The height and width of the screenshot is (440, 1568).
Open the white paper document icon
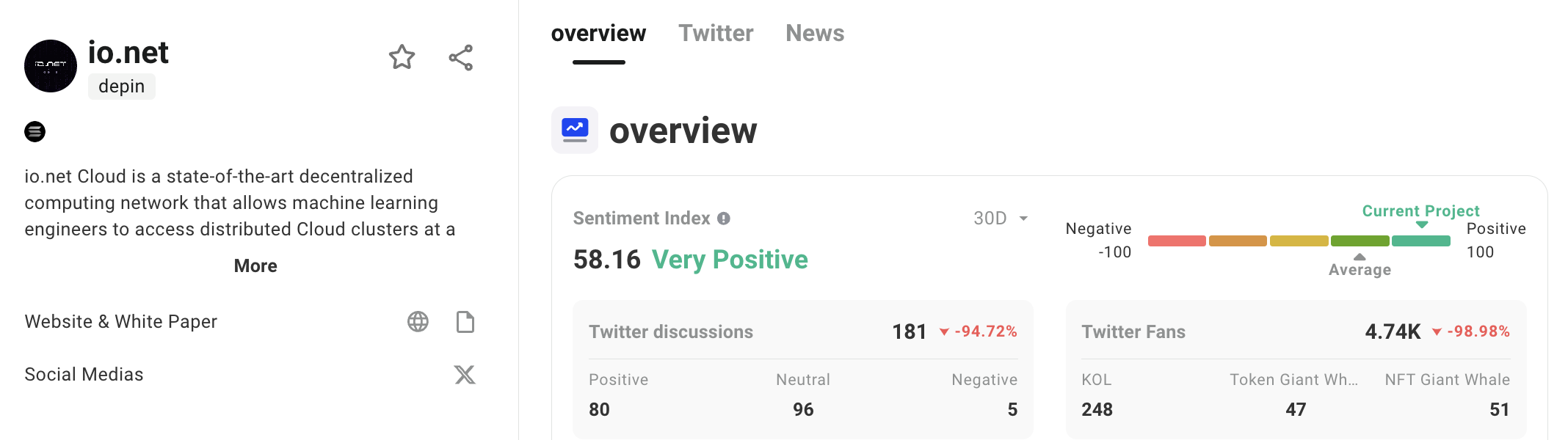465,322
